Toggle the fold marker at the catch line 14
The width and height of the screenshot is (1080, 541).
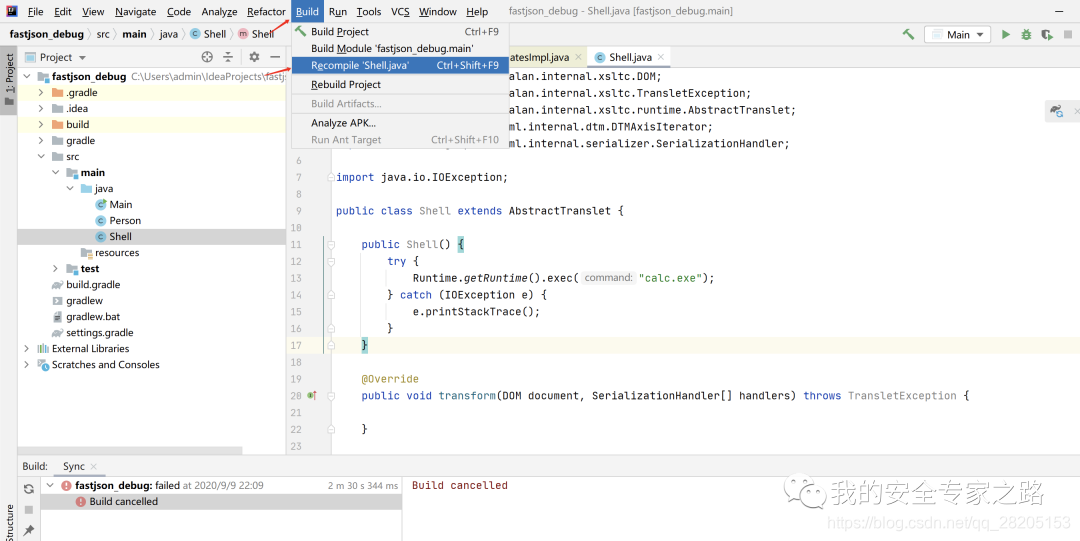[x=331, y=295]
